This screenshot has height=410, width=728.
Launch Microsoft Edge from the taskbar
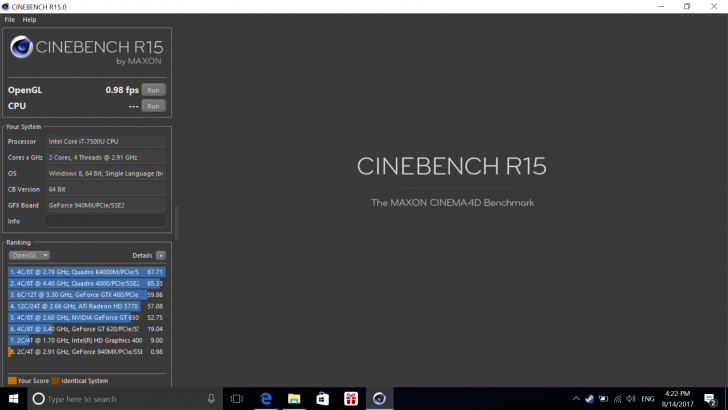(266, 398)
